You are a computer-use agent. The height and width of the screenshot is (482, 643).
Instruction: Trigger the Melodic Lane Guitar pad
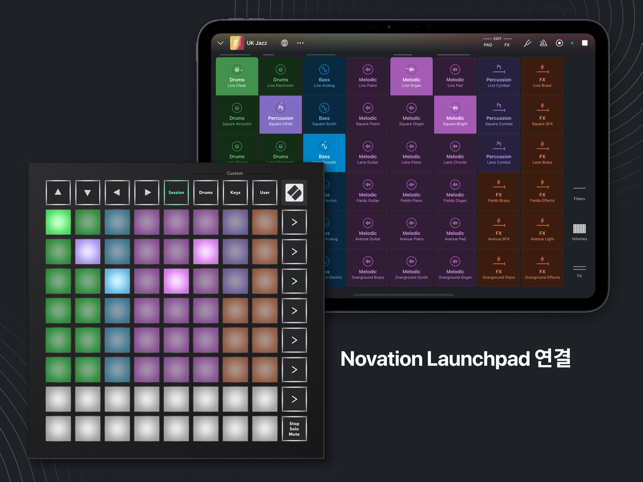(x=368, y=153)
